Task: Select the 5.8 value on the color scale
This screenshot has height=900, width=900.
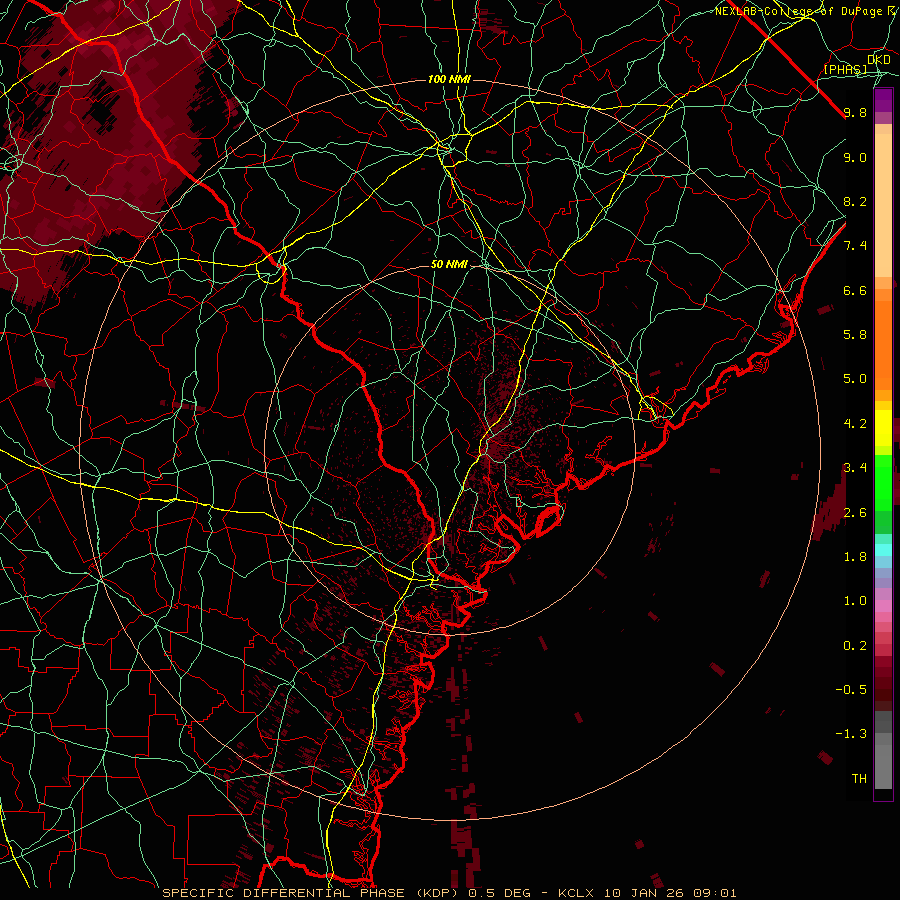Action: (855, 335)
